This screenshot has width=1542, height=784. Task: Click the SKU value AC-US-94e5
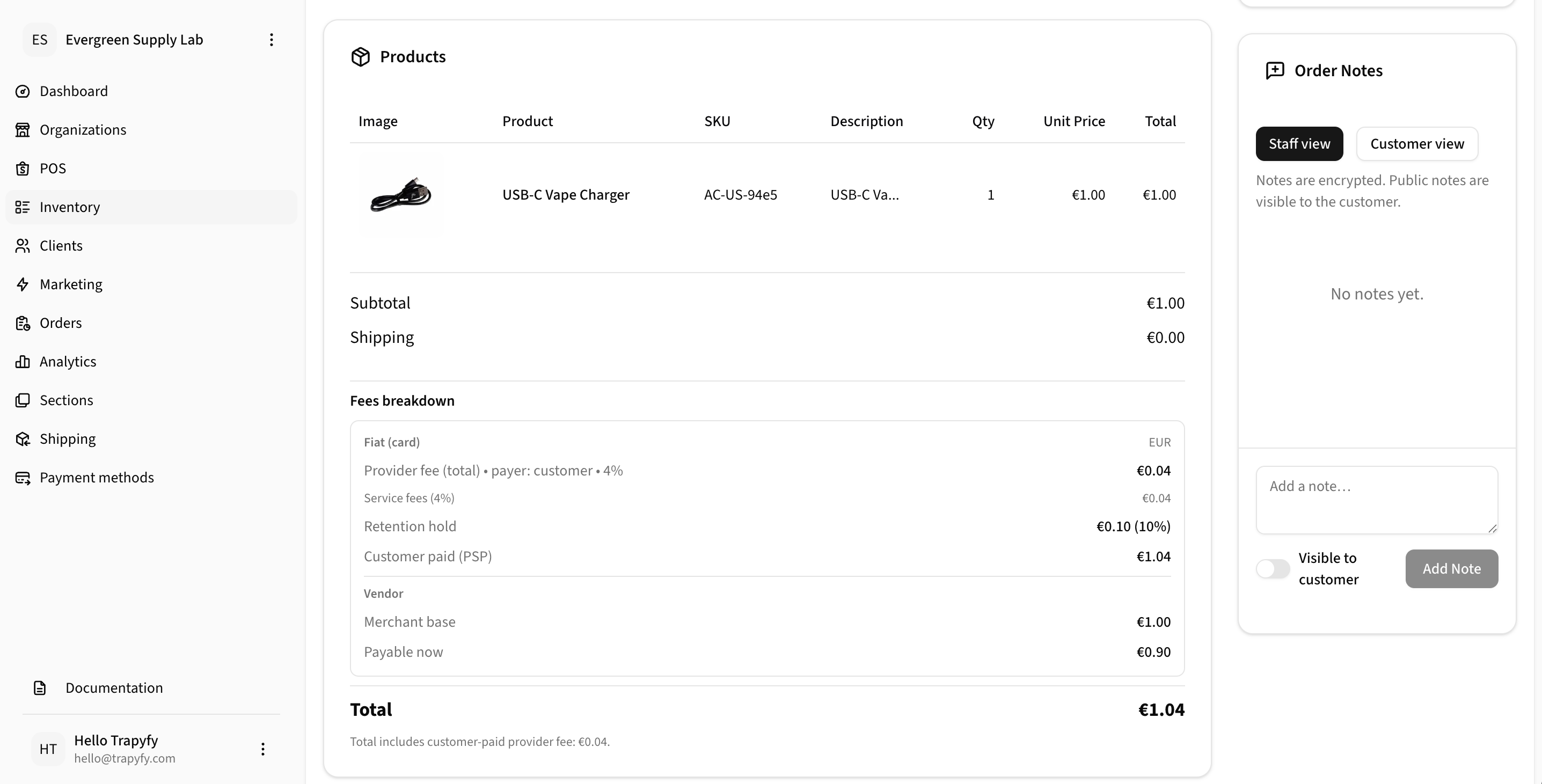coord(741,194)
